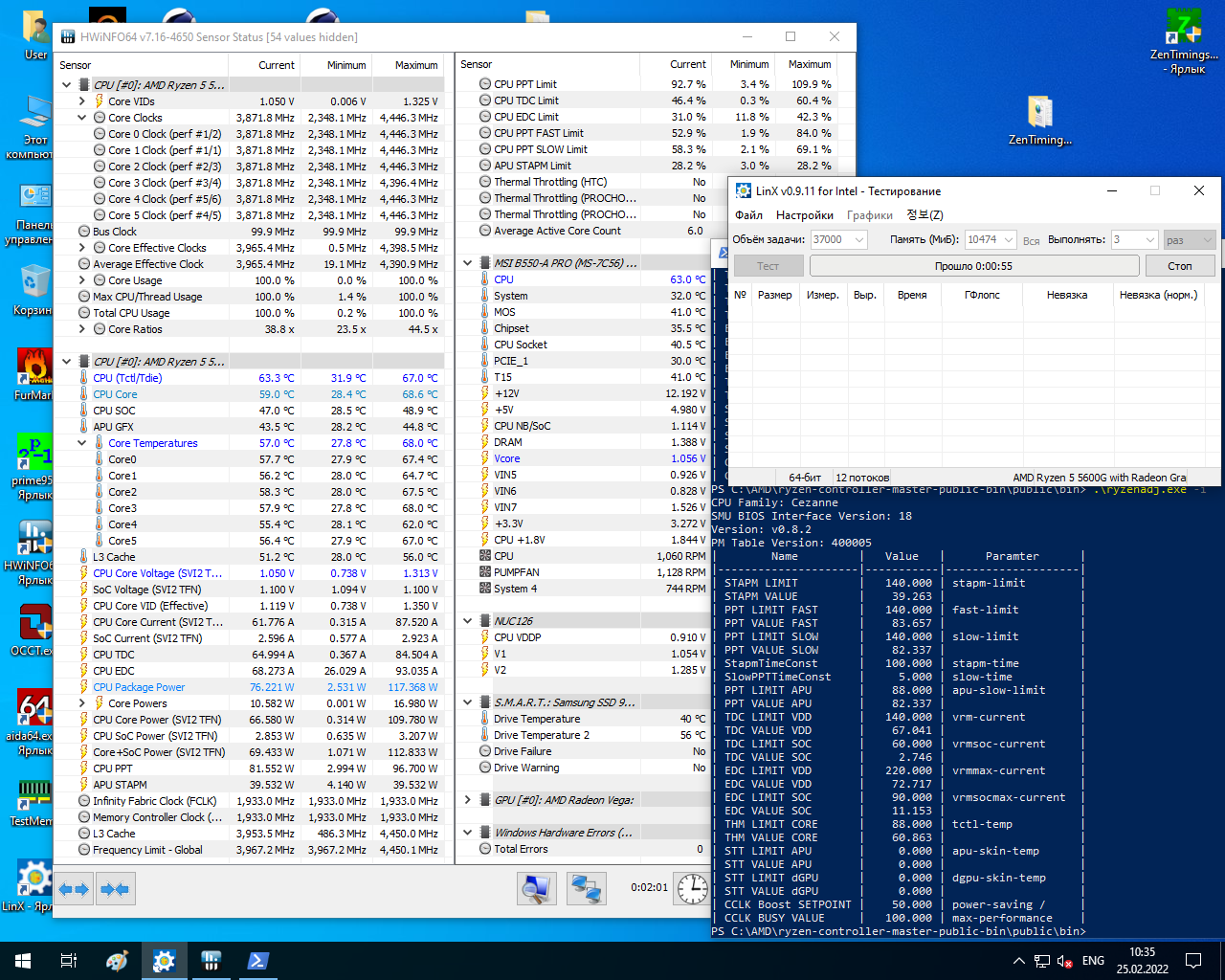Select the ZenTimings shortcut (Ярлык) desktop icon
Viewport: 1225px width, 980px height.
pos(1185,41)
